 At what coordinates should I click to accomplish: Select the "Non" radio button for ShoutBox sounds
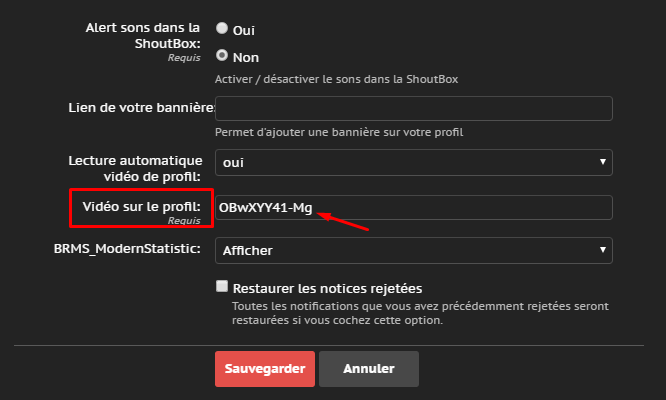point(222,56)
